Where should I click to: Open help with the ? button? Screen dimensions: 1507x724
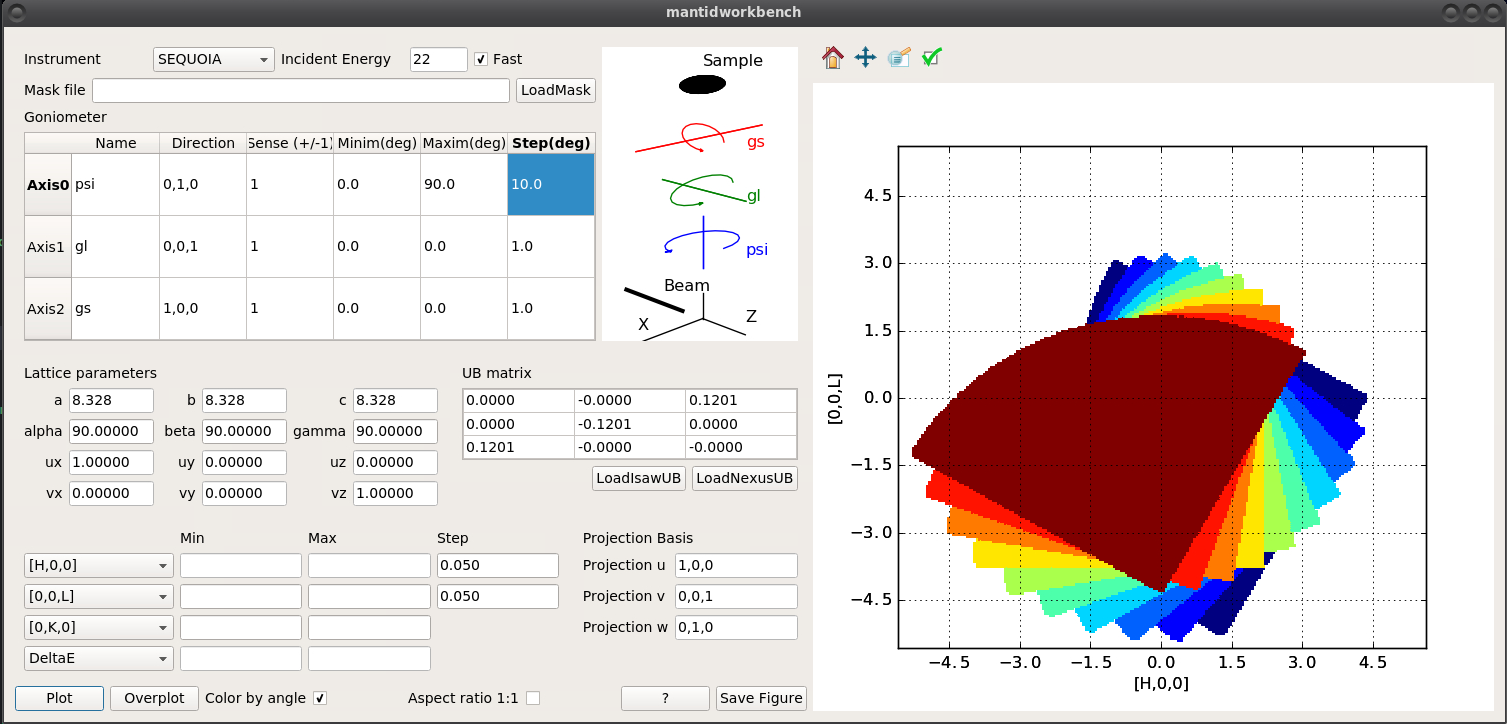(665, 698)
